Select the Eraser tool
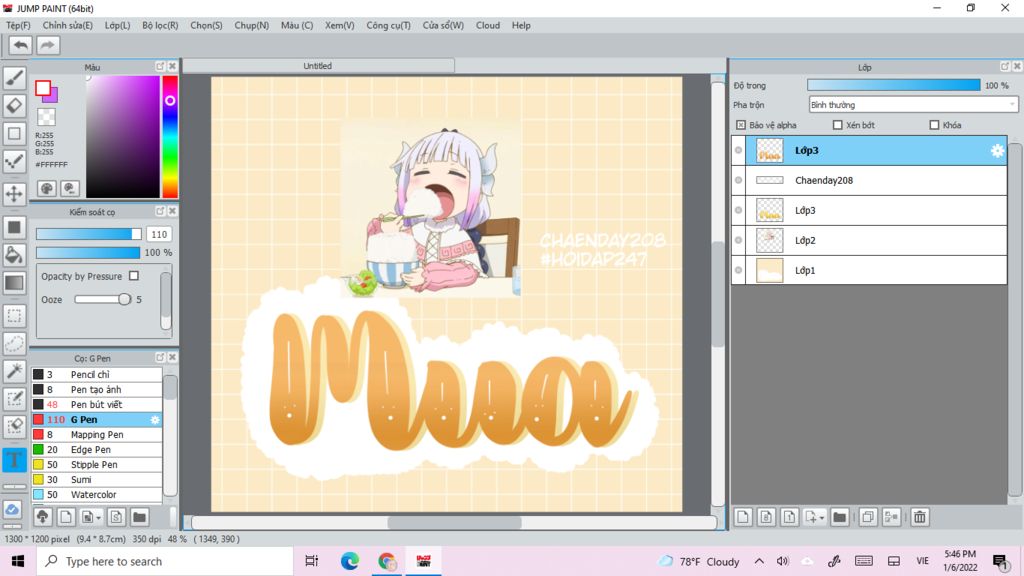This screenshot has height=576, width=1024. 14,106
